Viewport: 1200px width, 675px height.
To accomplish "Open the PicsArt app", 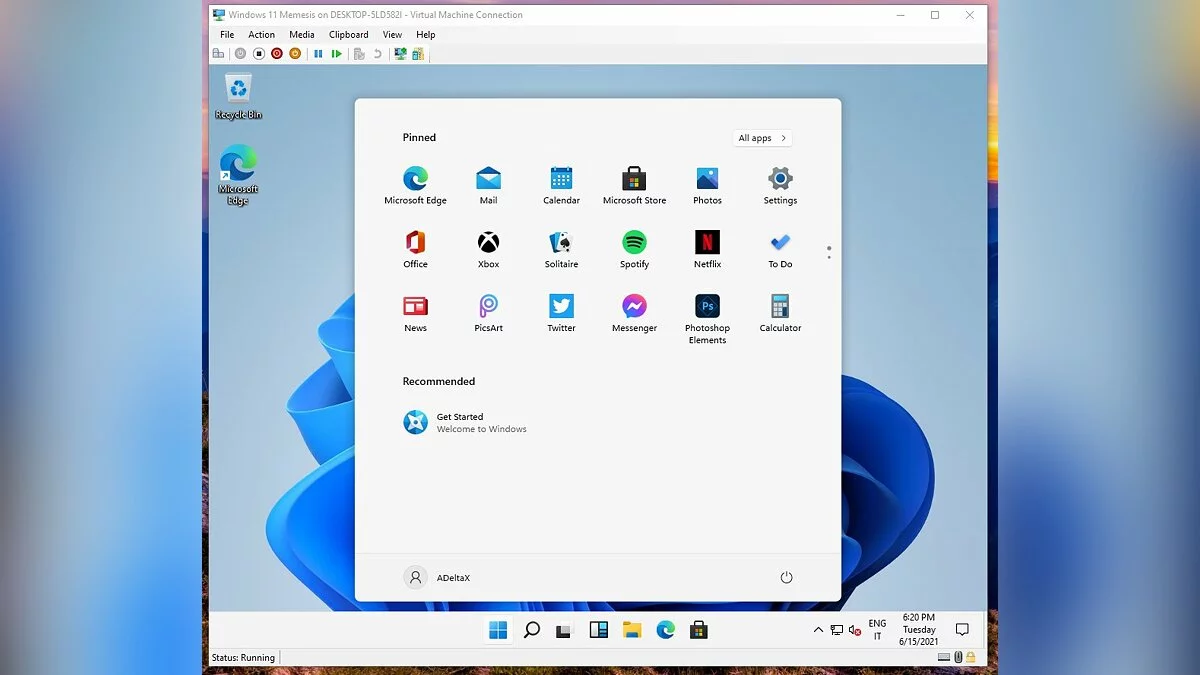I will tap(488, 307).
